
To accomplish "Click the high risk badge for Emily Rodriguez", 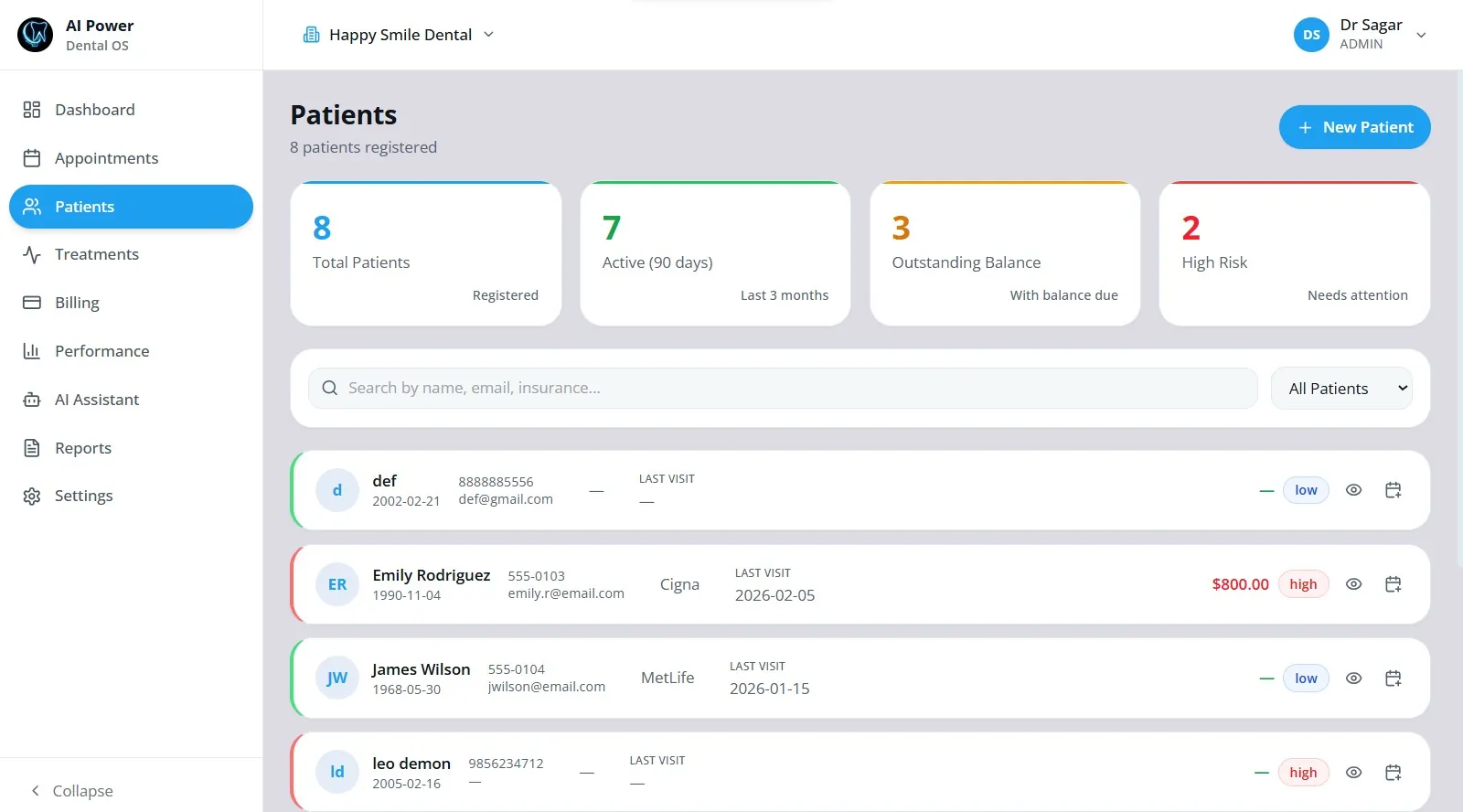I will [x=1303, y=584].
